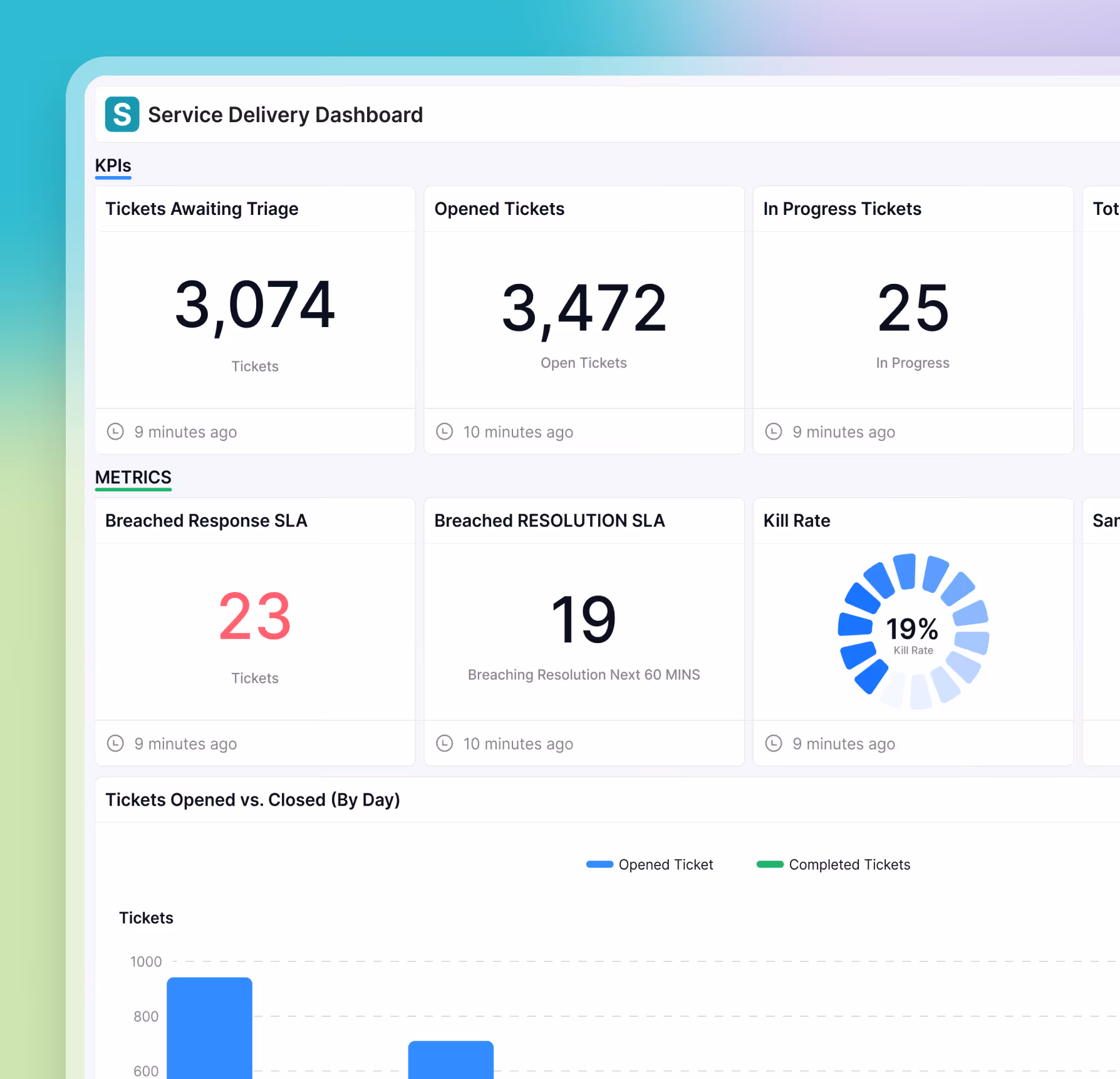Click the tallest blue bar in chart
The image size is (1120, 1079).
tap(210, 1028)
